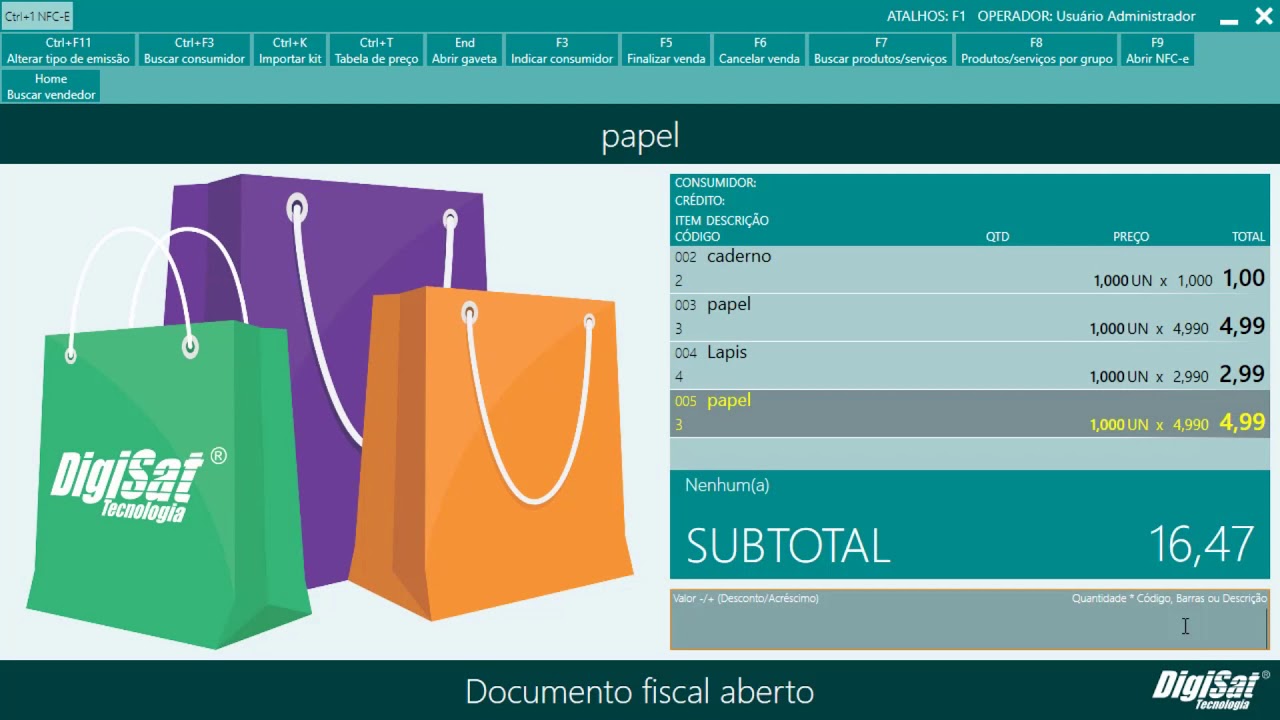Open Alterar tipo de emissão shortcut
Image resolution: width=1280 pixels, height=720 pixels.
tap(68, 51)
